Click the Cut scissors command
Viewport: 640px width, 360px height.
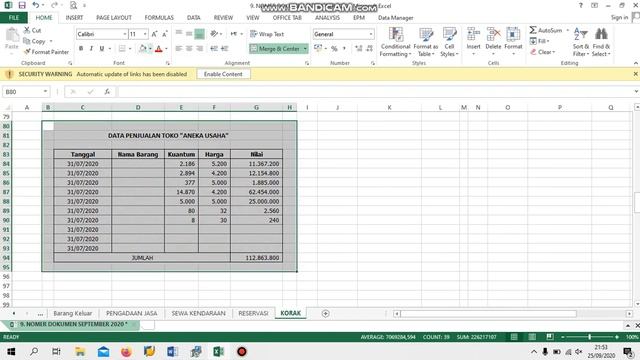32,30
